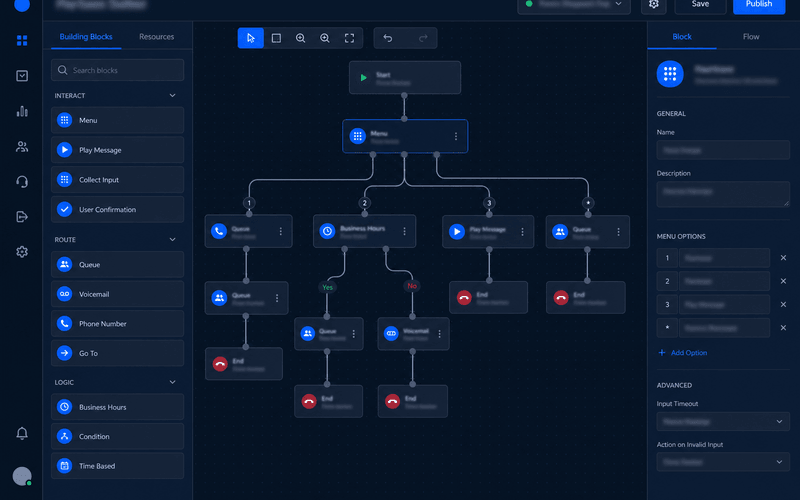Open the settings gear in left sidebar
The width and height of the screenshot is (800, 500).
tap(22, 252)
